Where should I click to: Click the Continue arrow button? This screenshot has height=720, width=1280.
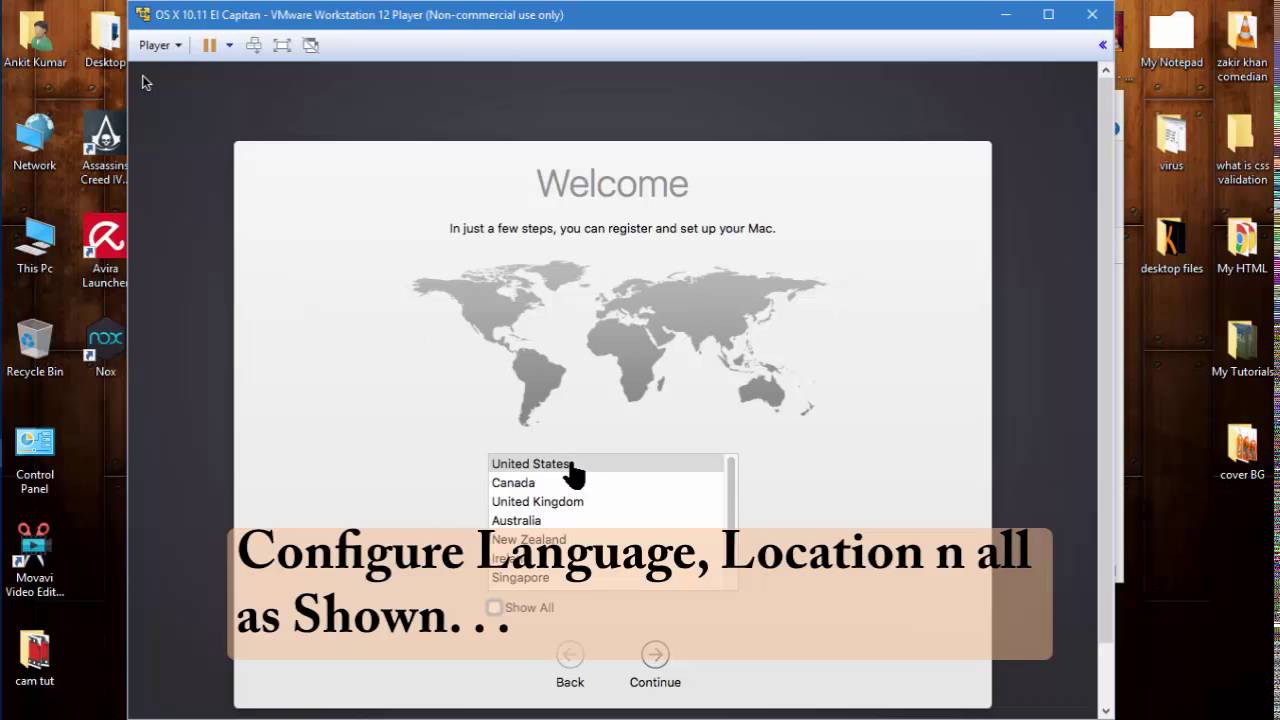(x=655, y=655)
